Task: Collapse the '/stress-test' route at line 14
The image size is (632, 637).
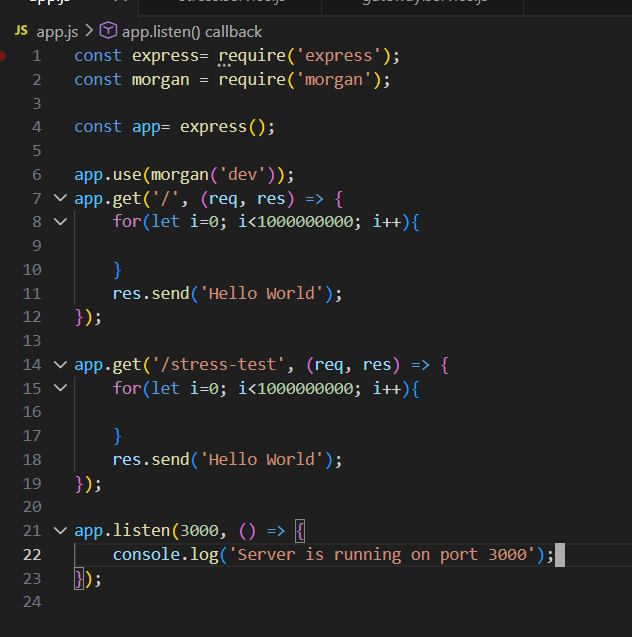Action: (x=61, y=365)
